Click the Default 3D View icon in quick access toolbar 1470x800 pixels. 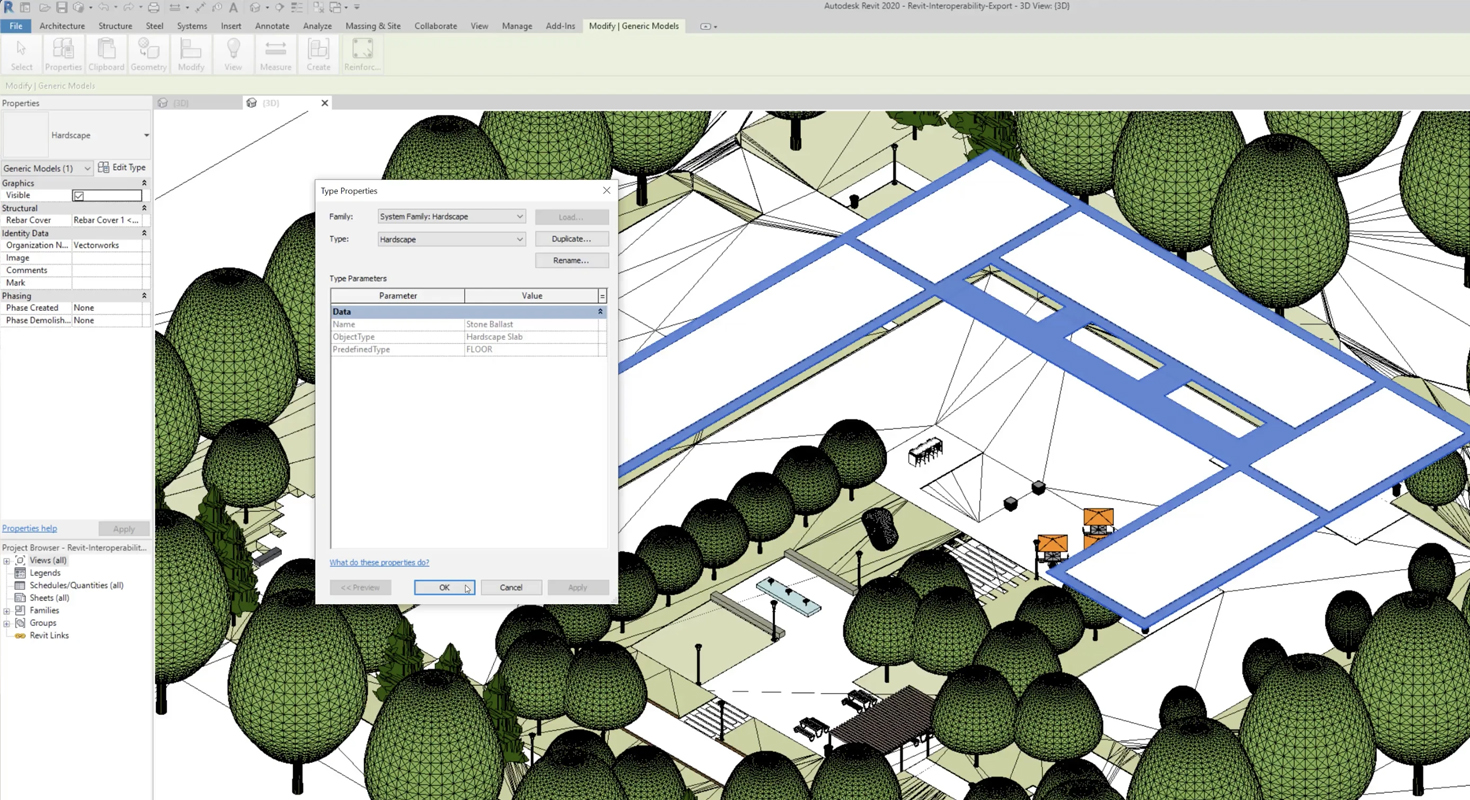click(x=255, y=7)
